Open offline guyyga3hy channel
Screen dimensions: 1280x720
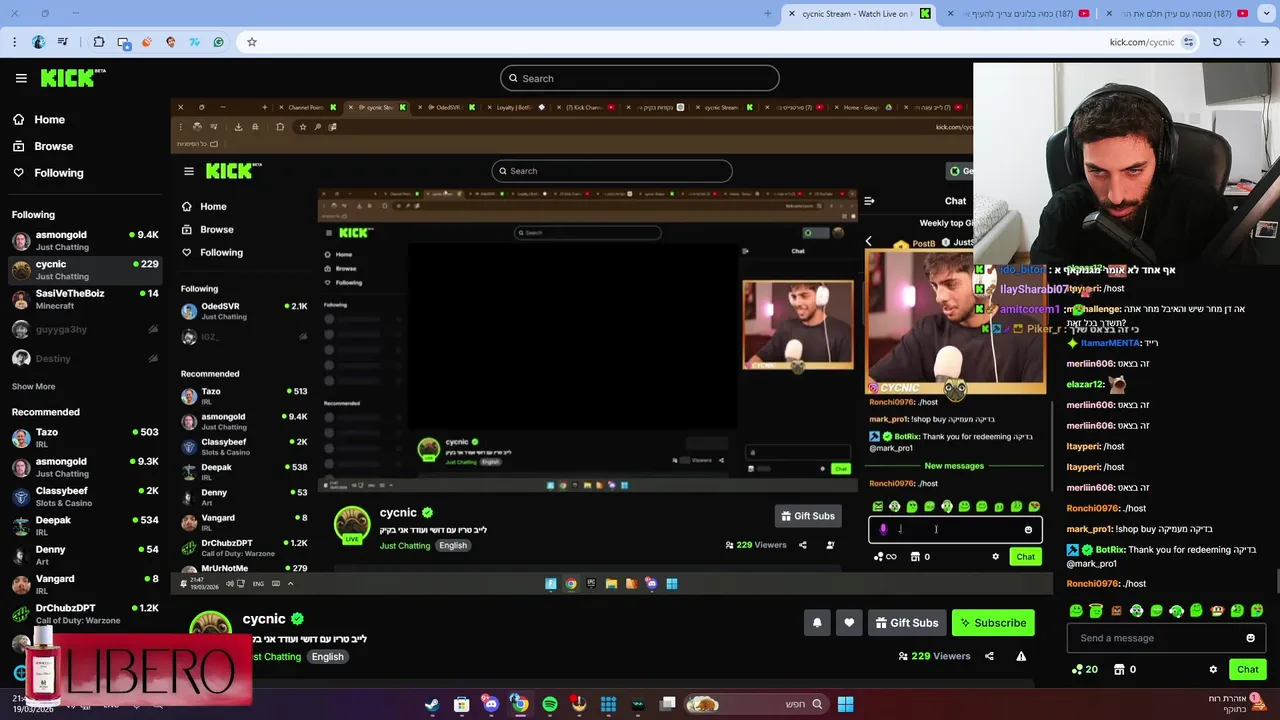click(x=85, y=329)
